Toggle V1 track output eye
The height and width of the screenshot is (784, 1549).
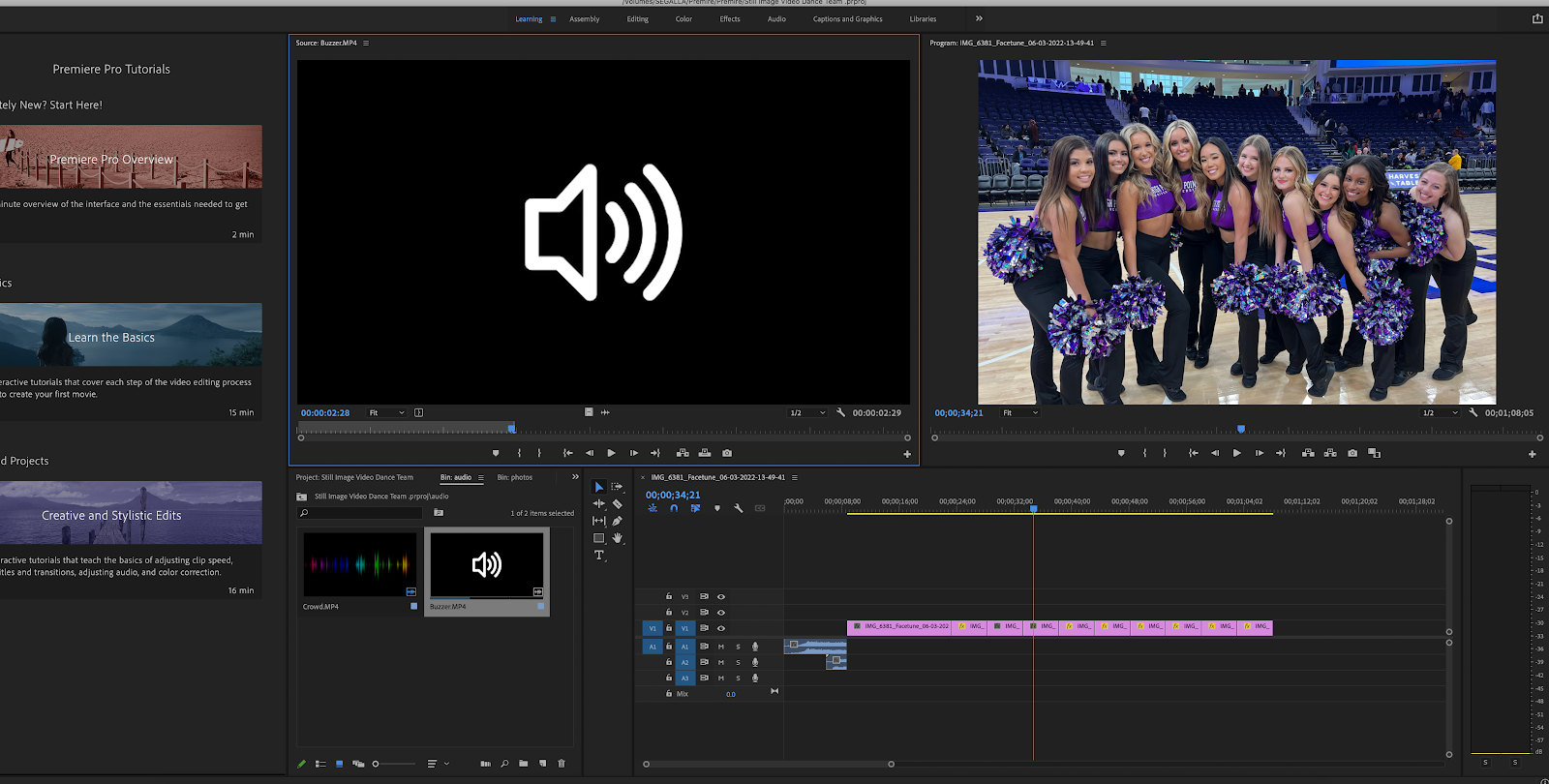pyautogui.click(x=720, y=628)
